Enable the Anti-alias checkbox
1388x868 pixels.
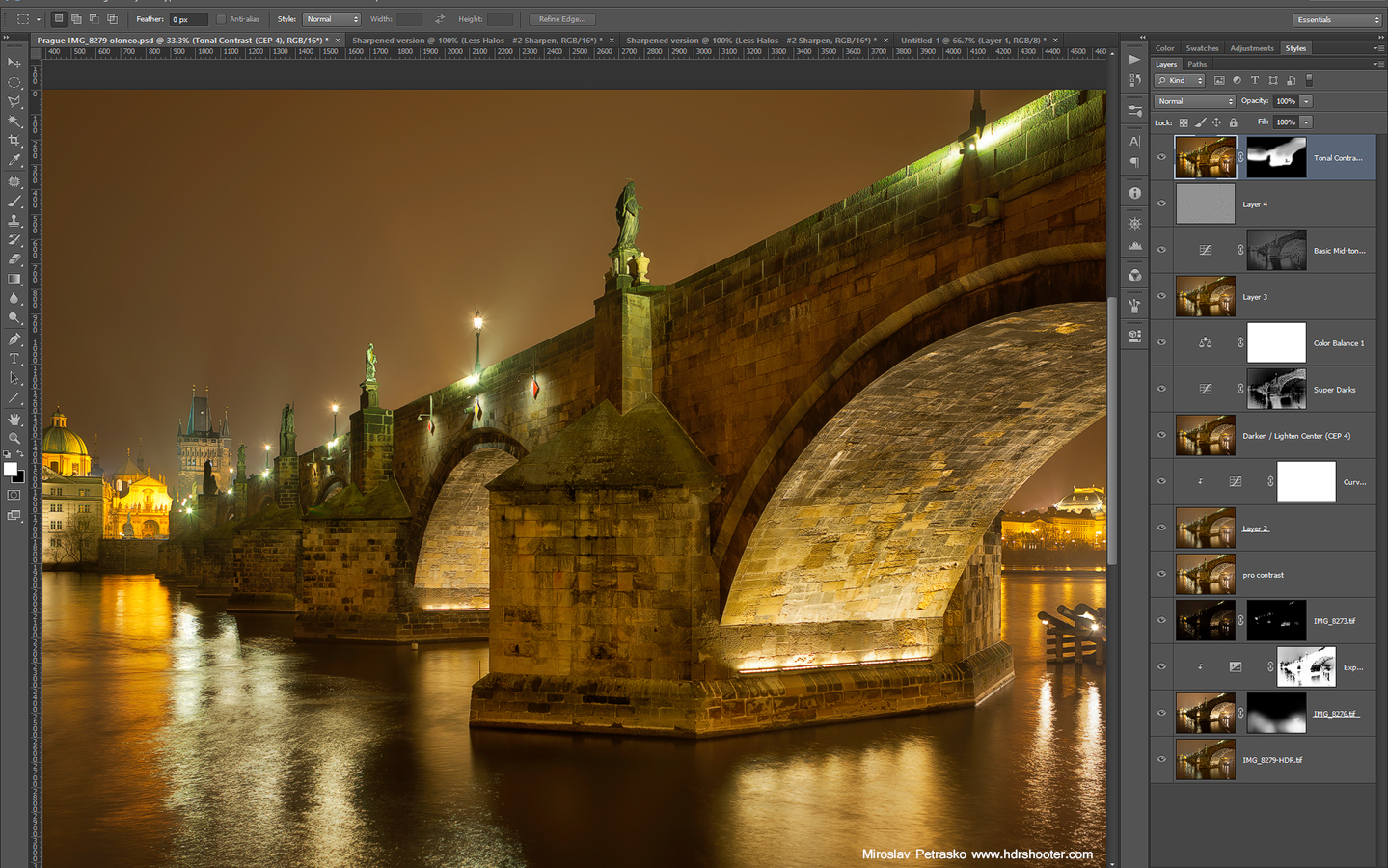(x=221, y=19)
